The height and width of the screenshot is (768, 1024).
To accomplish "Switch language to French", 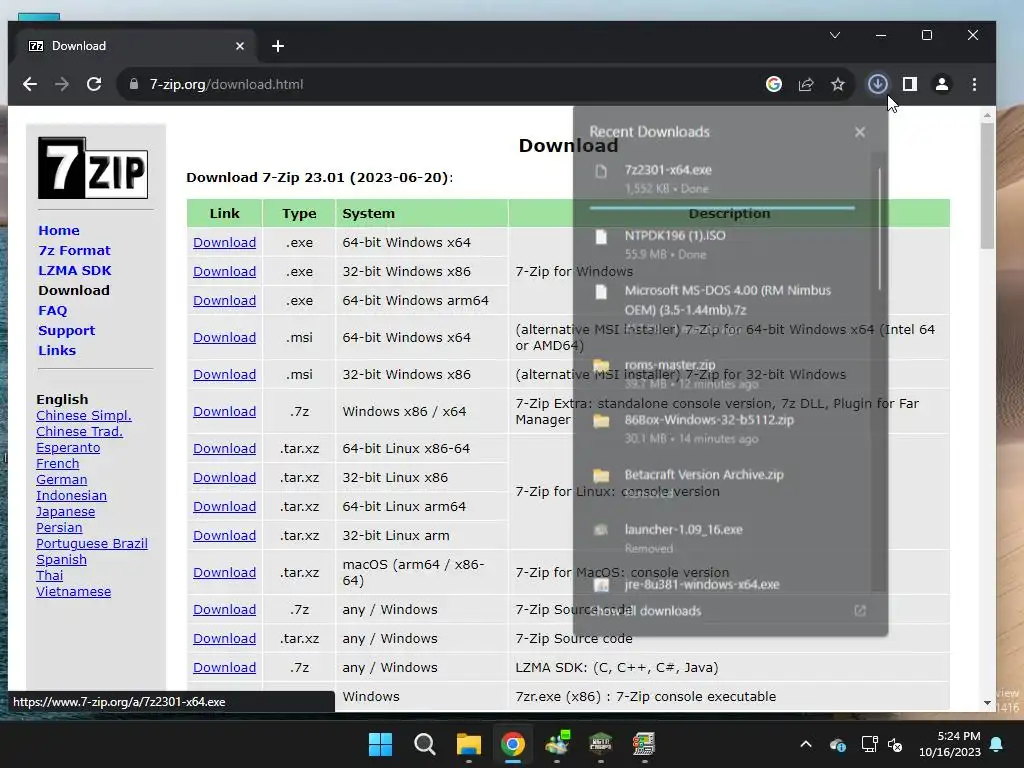I will click(57, 464).
